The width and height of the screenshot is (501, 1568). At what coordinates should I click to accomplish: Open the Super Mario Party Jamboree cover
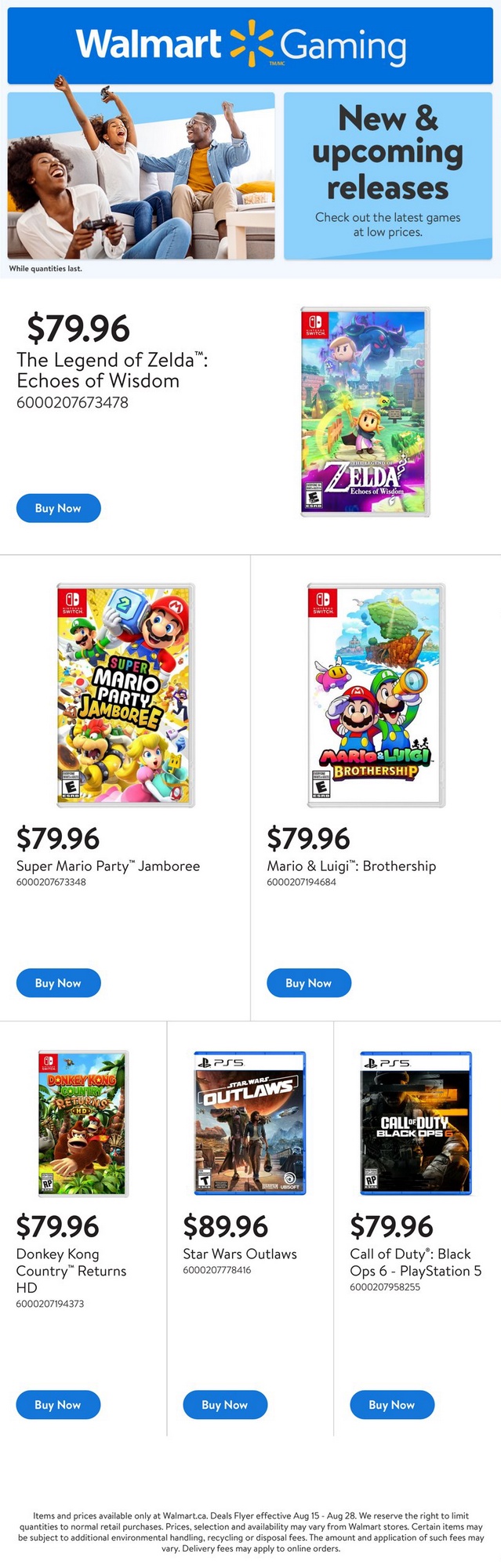(x=125, y=695)
